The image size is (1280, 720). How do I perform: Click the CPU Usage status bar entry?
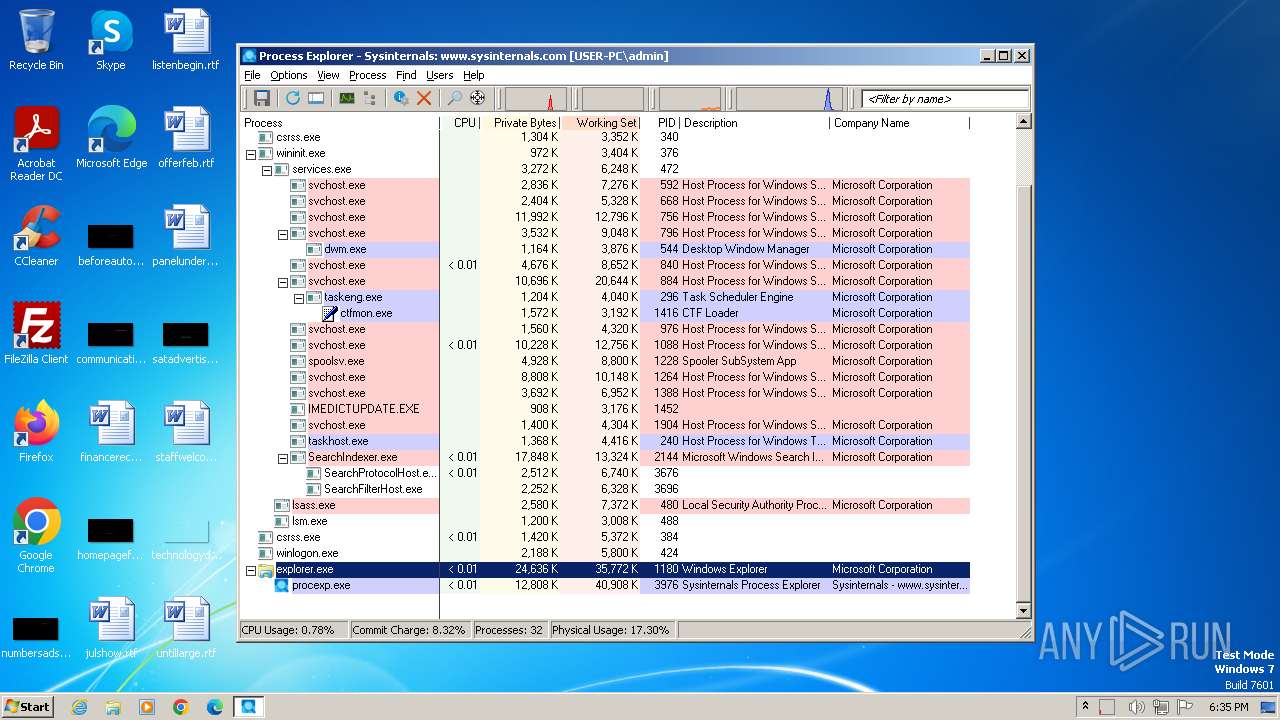tap(293, 631)
